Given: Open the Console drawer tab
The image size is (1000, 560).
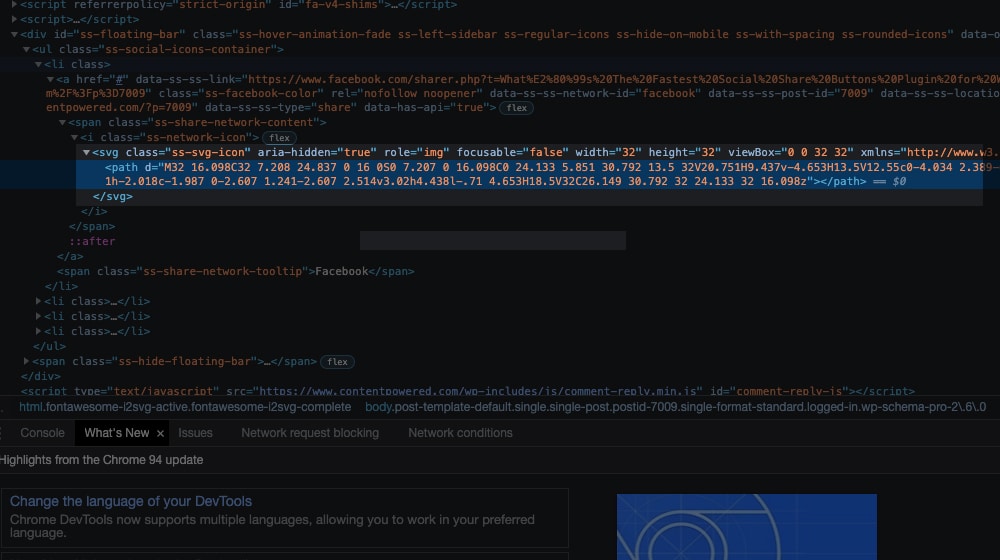Looking at the screenshot, I should click(x=42, y=432).
